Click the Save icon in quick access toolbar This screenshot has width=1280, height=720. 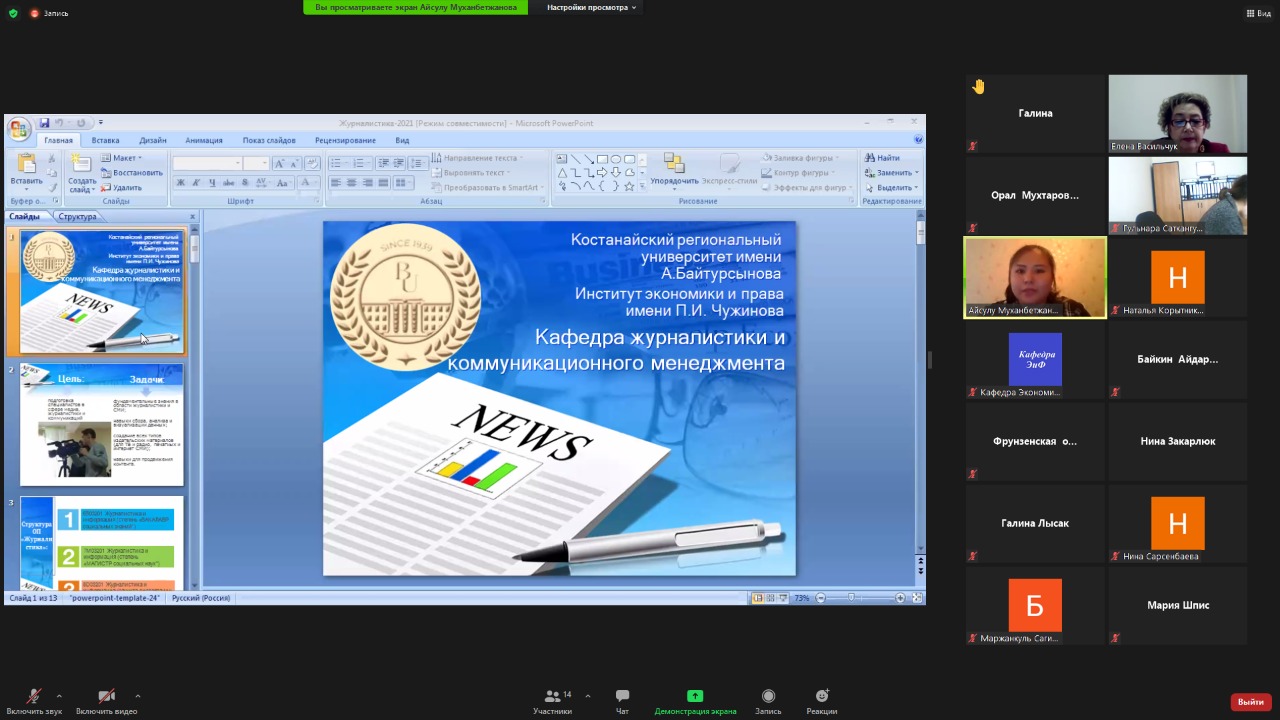[x=44, y=123]
